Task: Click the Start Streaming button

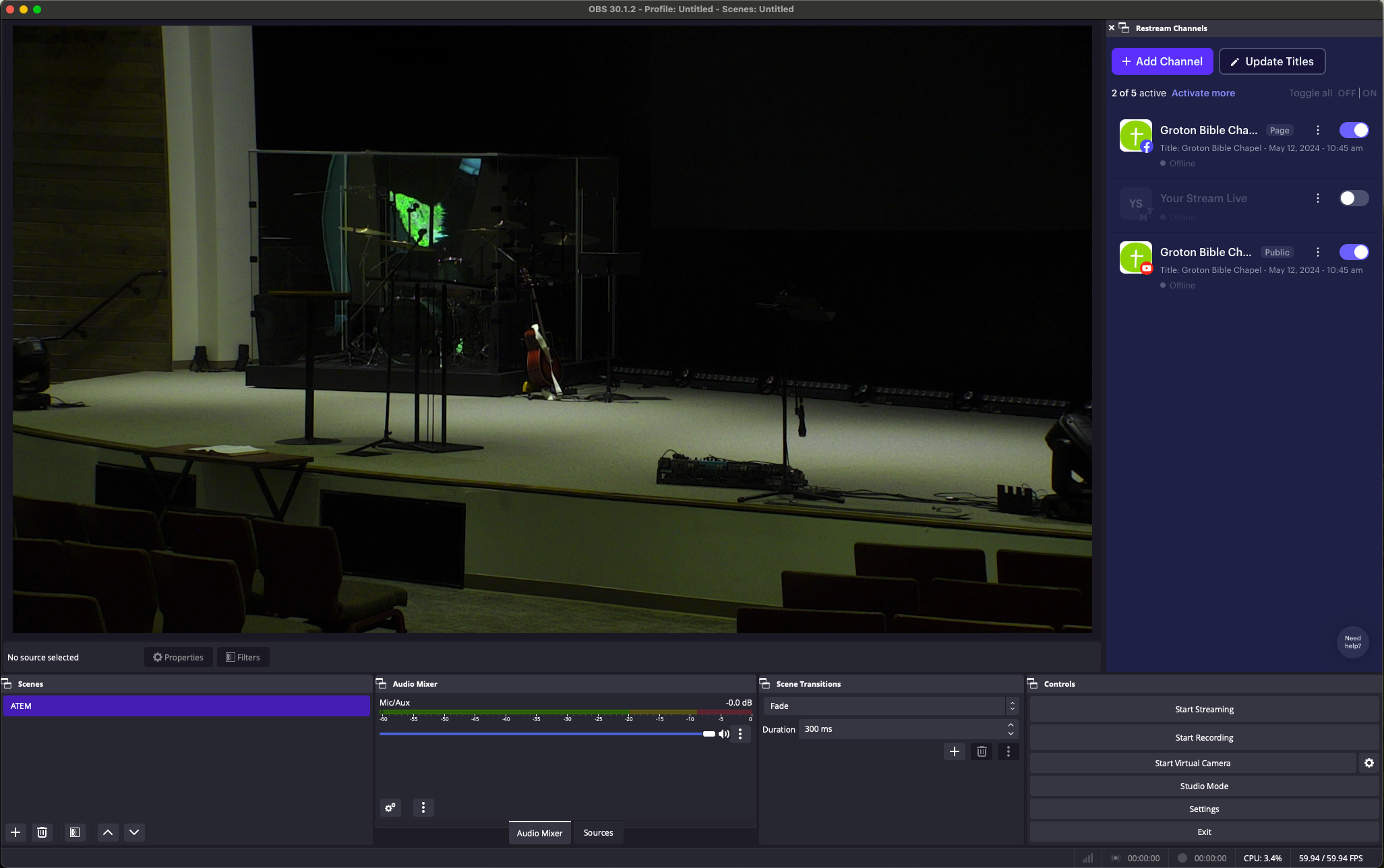Action: 1204,709
